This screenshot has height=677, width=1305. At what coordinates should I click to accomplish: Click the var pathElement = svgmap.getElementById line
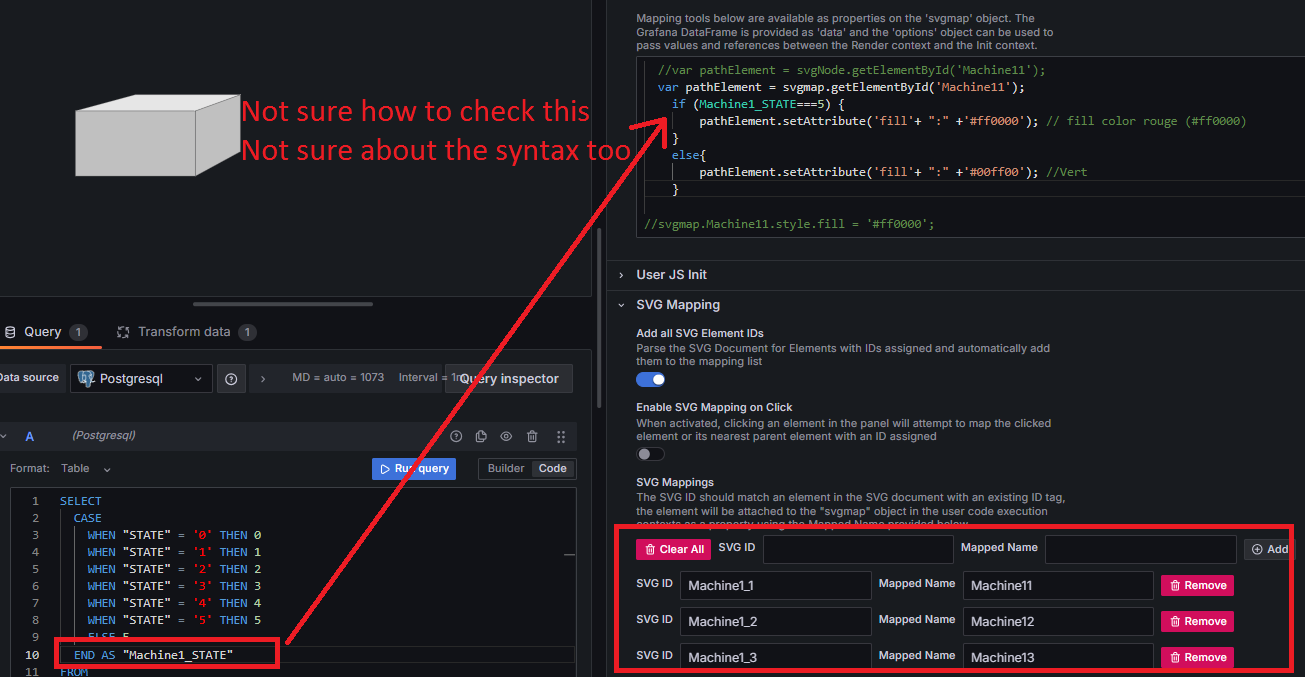point(841,87)
